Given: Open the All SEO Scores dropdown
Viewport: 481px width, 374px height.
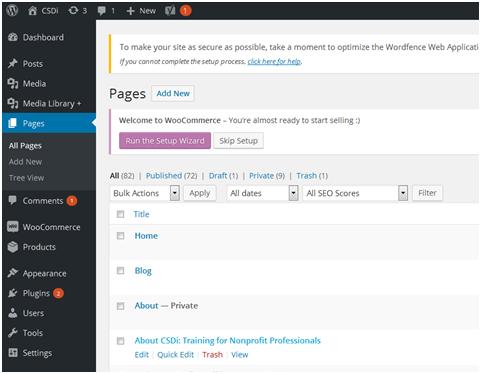Looking at the screenshot, I should (356, 193).
